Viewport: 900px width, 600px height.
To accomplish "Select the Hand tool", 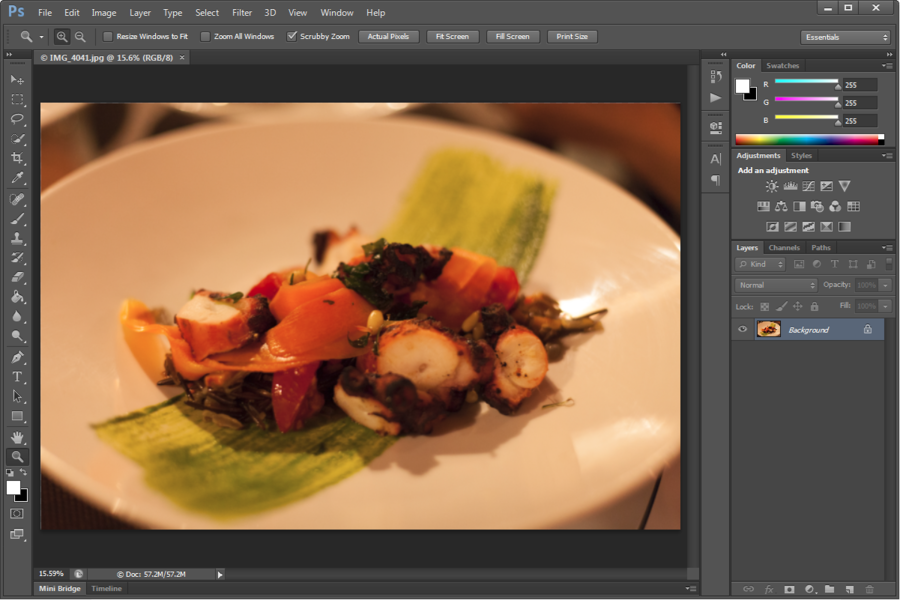I will pos(17,438).
